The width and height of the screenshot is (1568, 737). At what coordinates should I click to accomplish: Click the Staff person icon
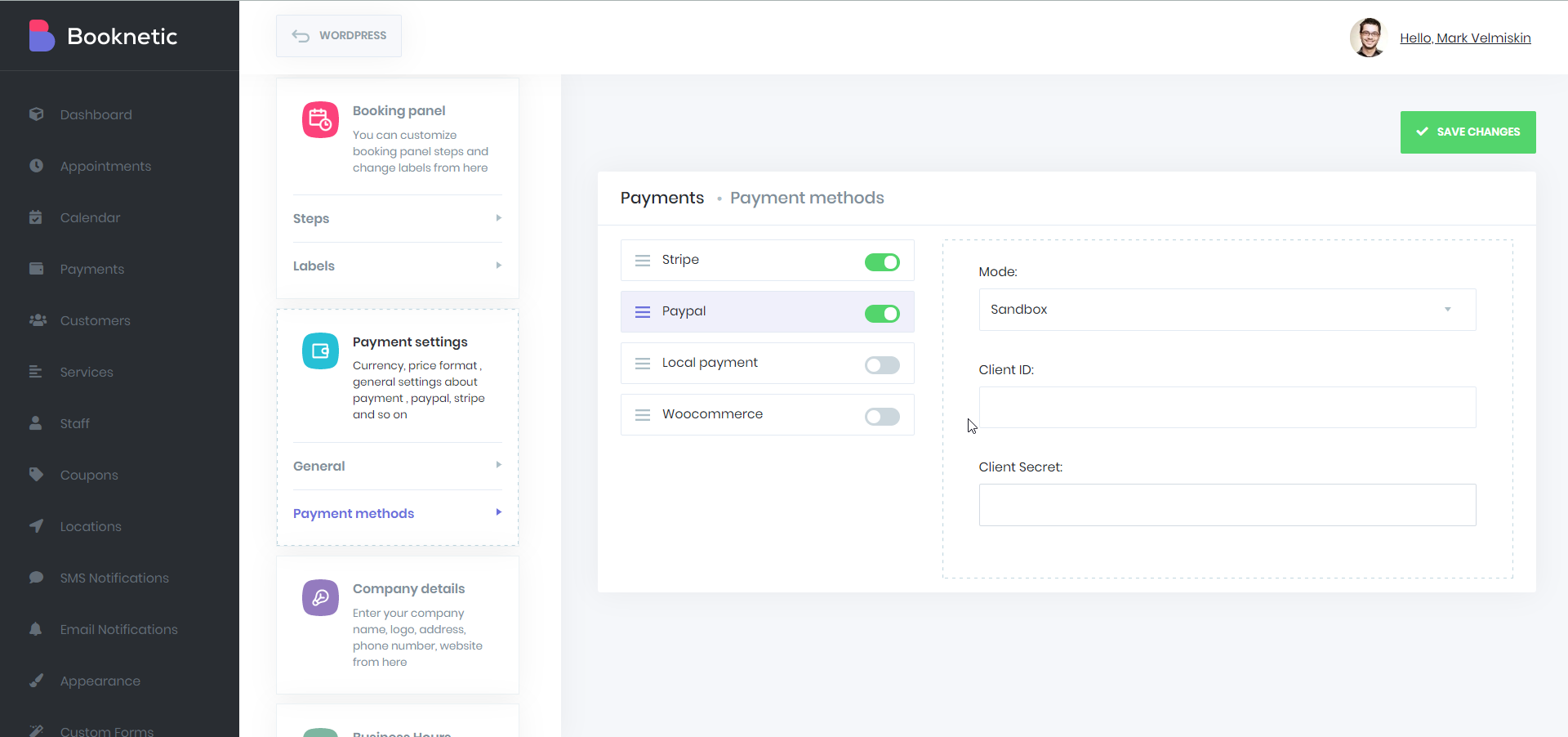point(36,423)
